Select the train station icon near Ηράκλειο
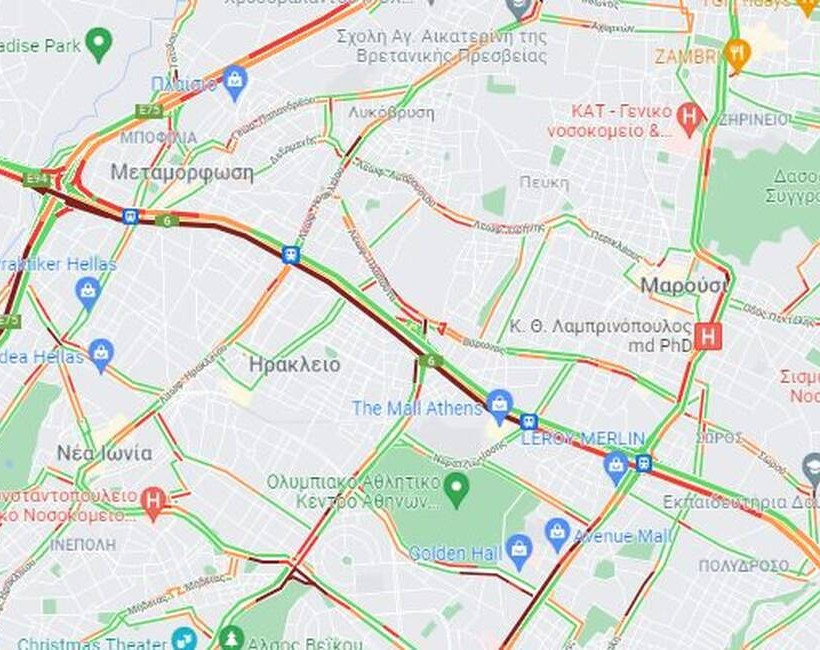The height and width of the screenshot is (650, 820). click(290, 255)
